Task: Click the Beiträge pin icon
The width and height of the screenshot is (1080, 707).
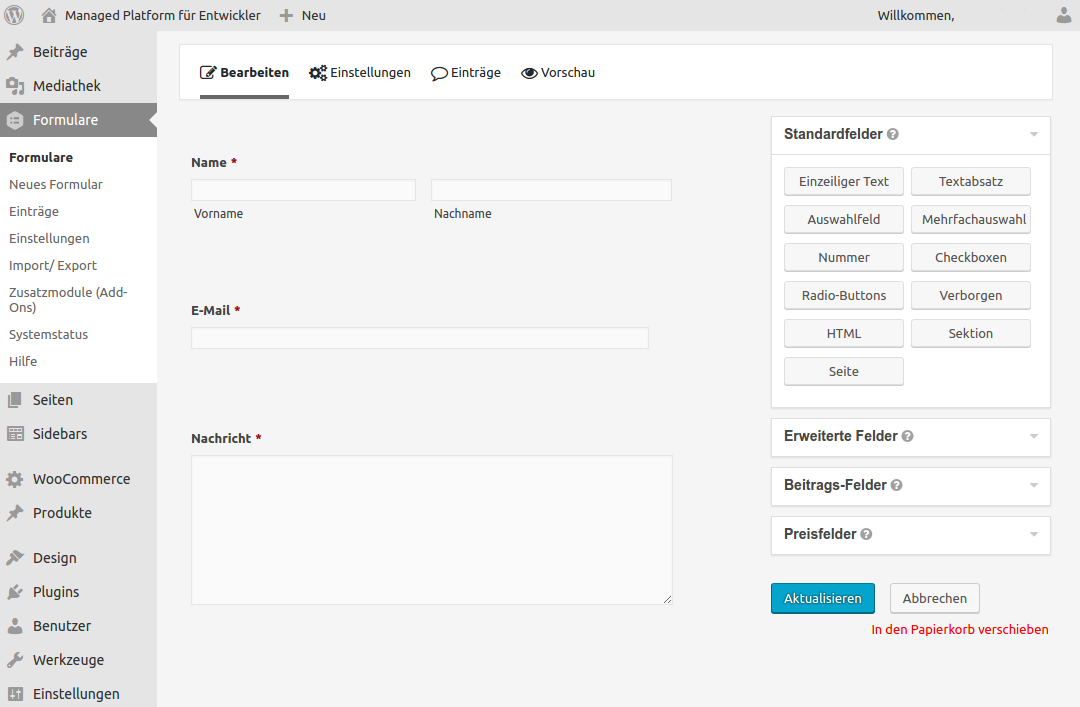Action: click(15, 52)
